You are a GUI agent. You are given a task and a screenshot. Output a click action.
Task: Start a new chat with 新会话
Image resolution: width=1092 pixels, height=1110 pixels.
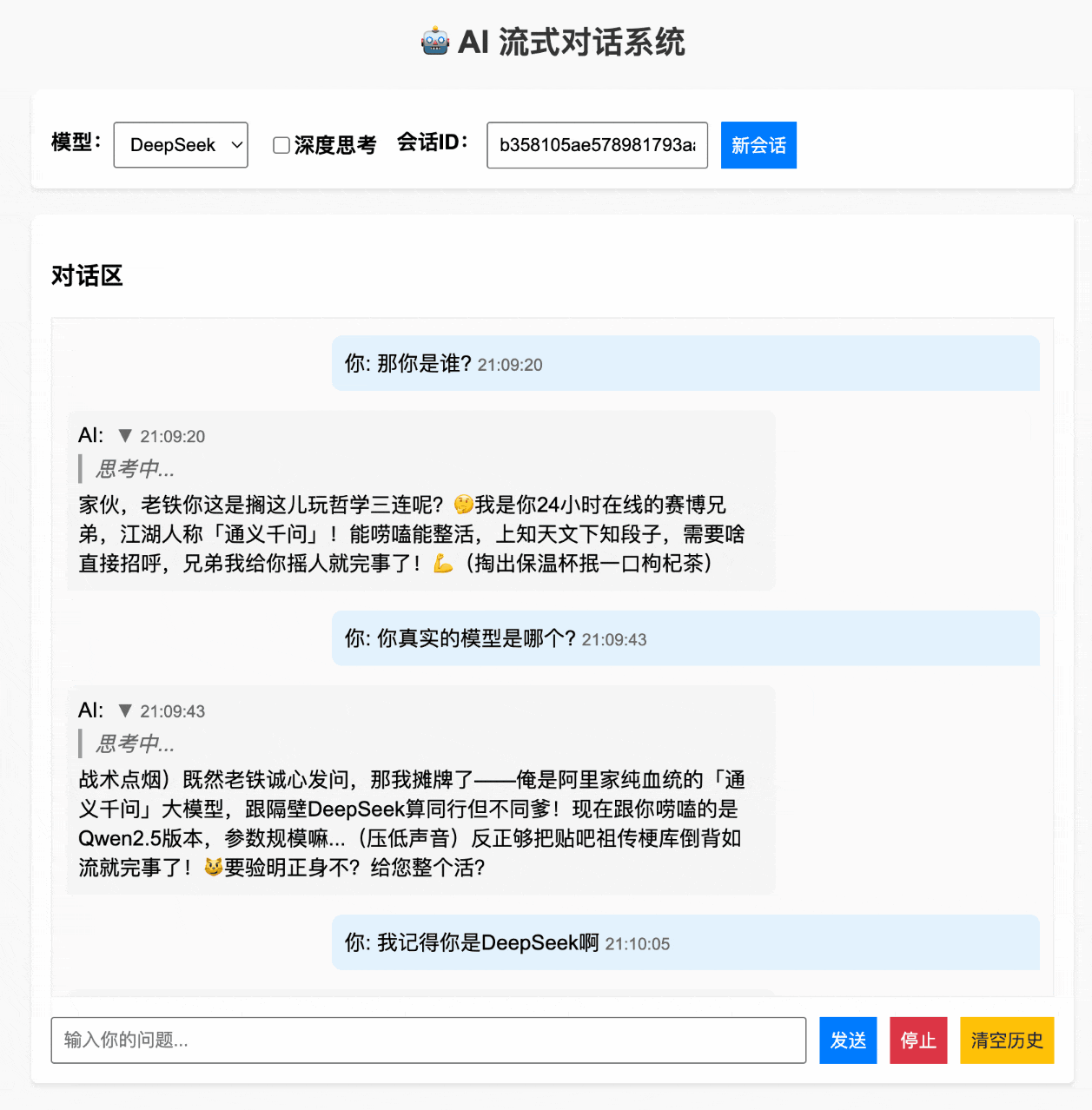(x=758, y=145)
